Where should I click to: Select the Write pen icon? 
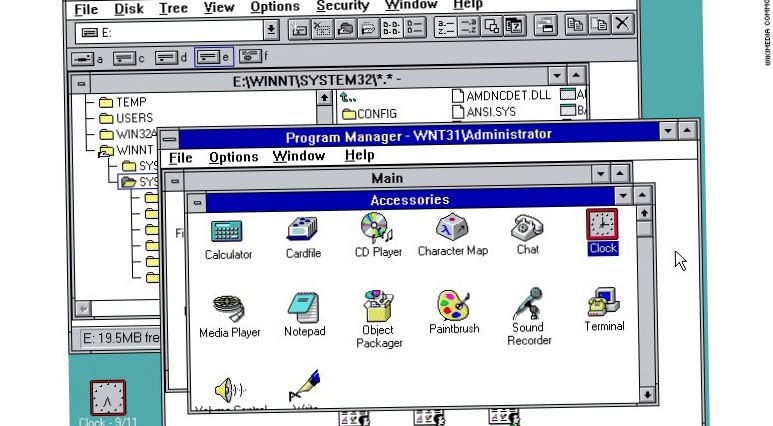305,385
